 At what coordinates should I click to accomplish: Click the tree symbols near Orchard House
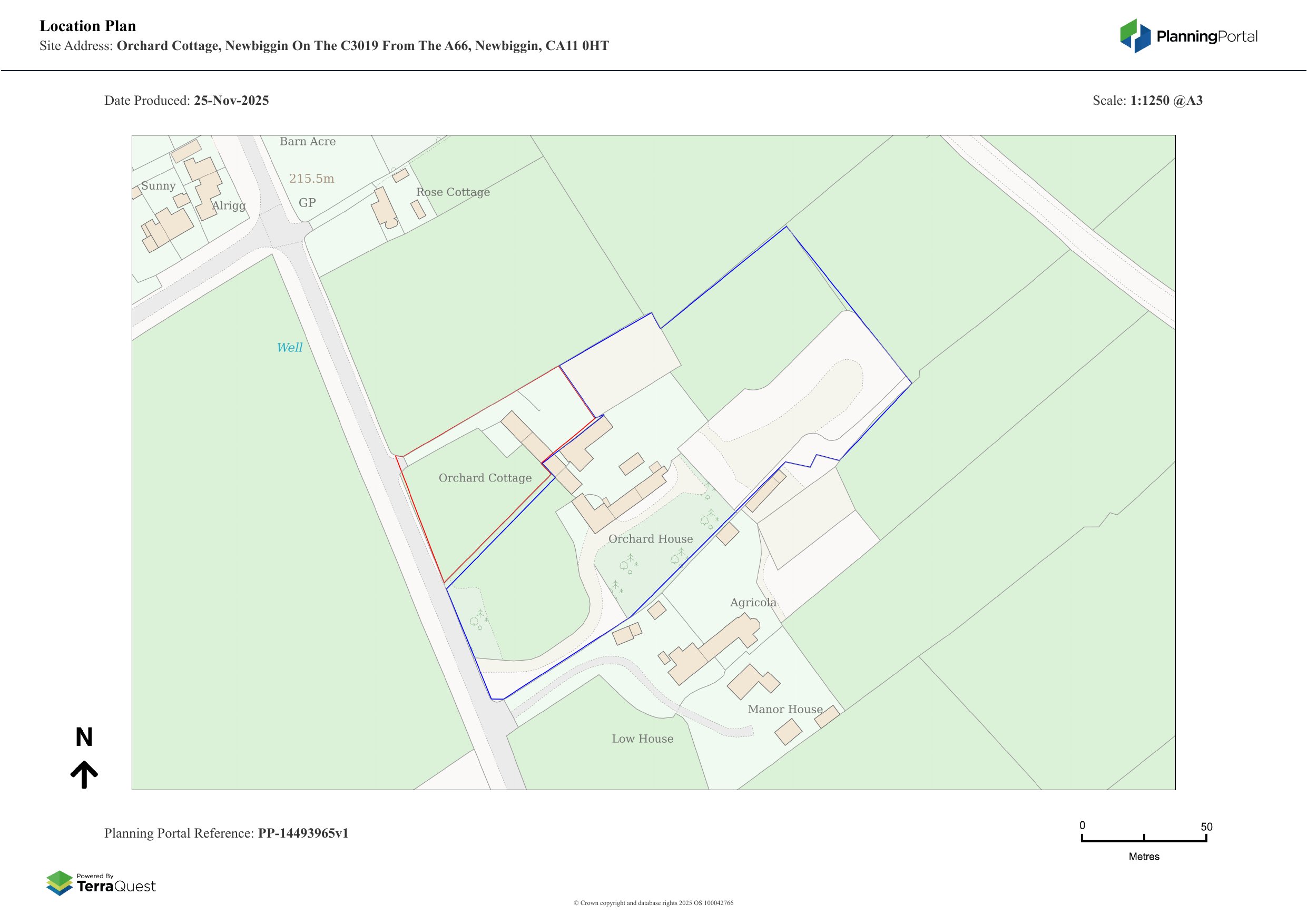click(628, 564)
